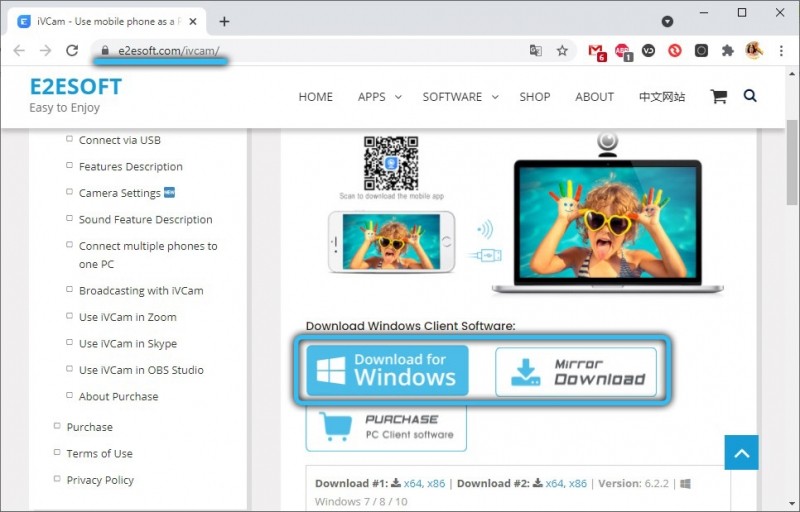Click the black VD extension icon
Viewport: 800px width, 512px height.
pyautogui.click(x=648, y=50)
